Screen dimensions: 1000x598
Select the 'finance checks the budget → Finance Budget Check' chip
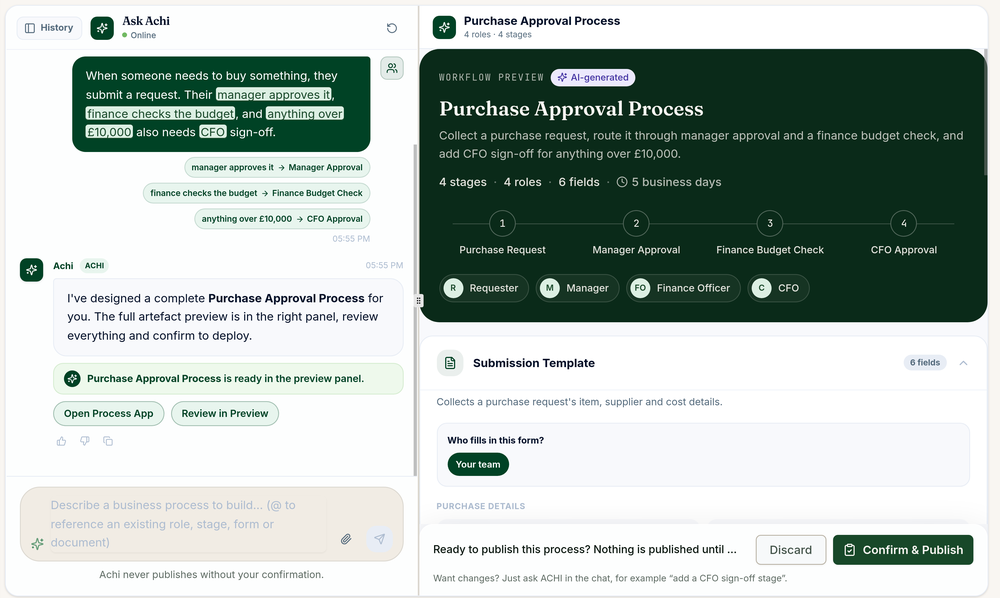[256, 193]
